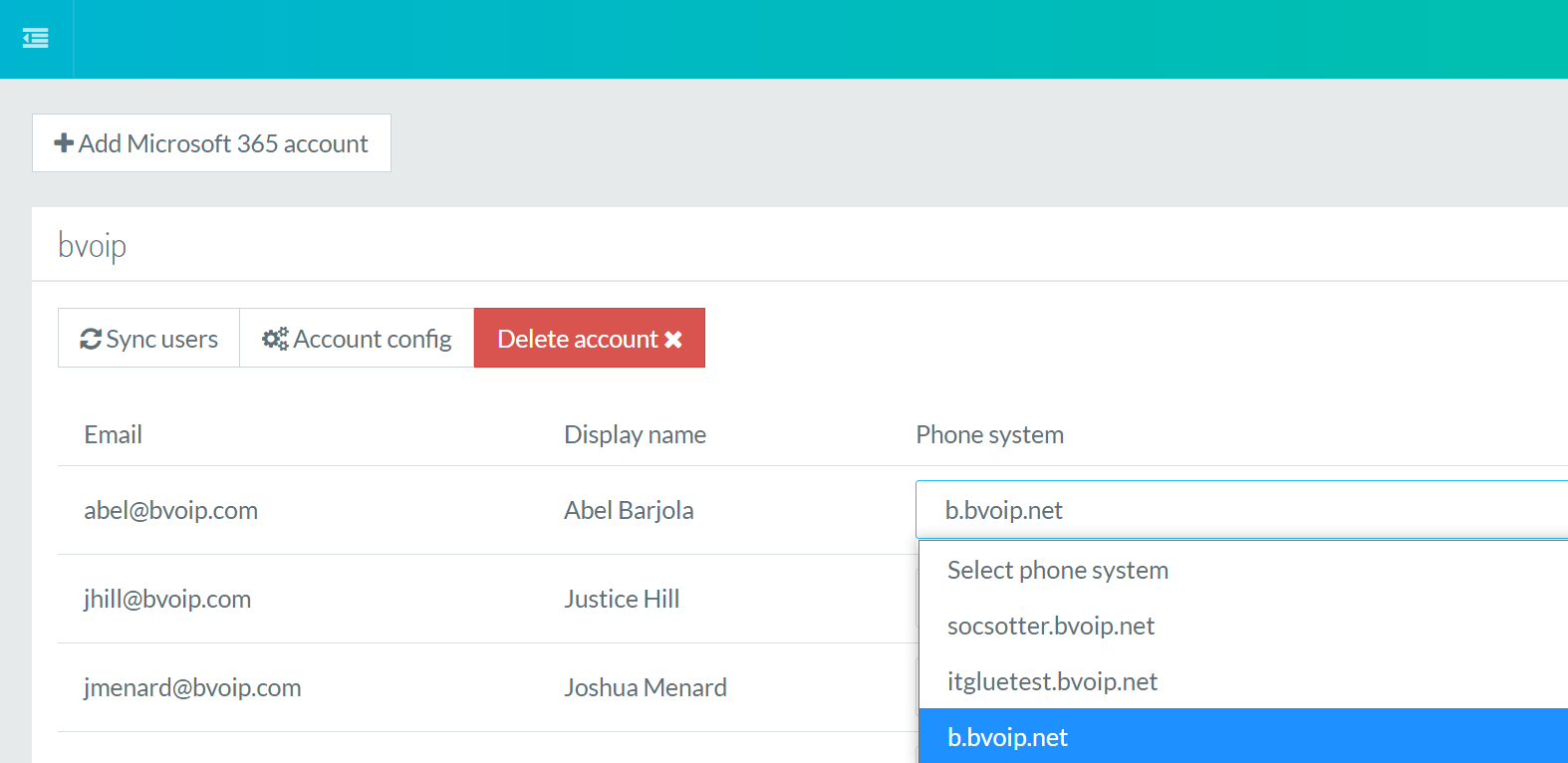Click Add Microsoft 365 account button
The width and height of the screenshot is (1568, 763).
(x=211, y=143)
